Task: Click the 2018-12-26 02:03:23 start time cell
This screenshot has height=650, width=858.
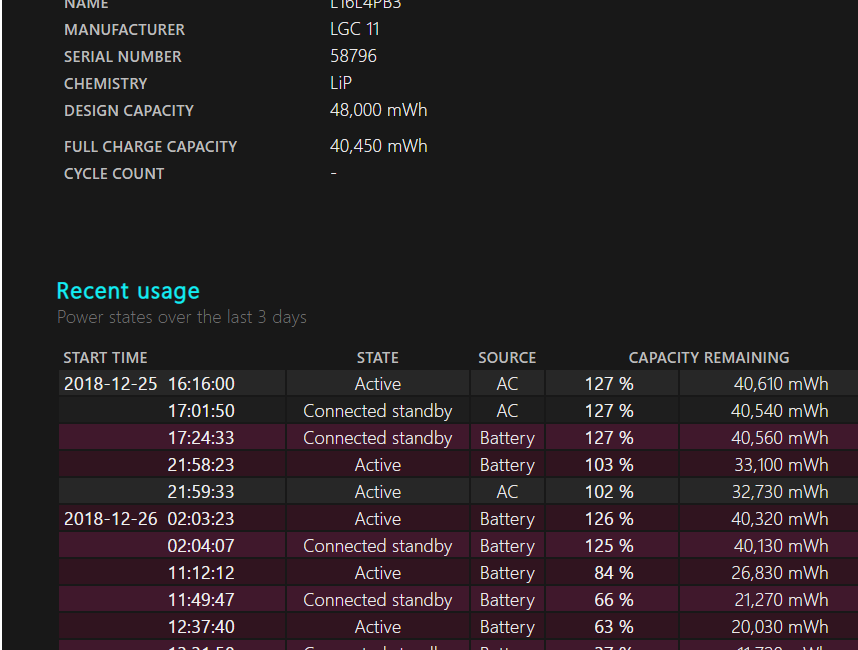Action: pyautogui.click(x=149, y=519)
